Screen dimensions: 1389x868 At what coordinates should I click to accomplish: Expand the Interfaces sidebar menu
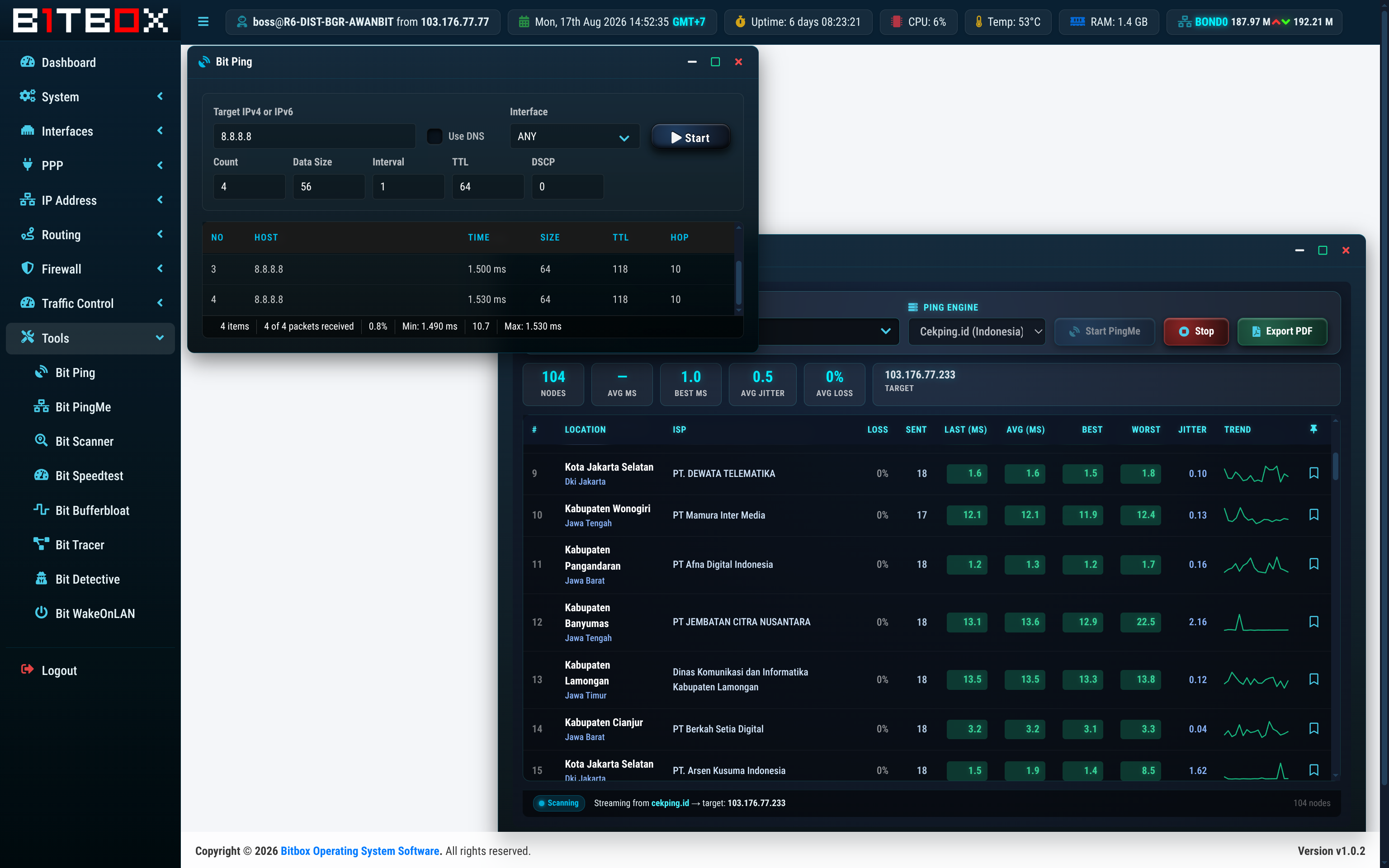[x=90, y=131]
